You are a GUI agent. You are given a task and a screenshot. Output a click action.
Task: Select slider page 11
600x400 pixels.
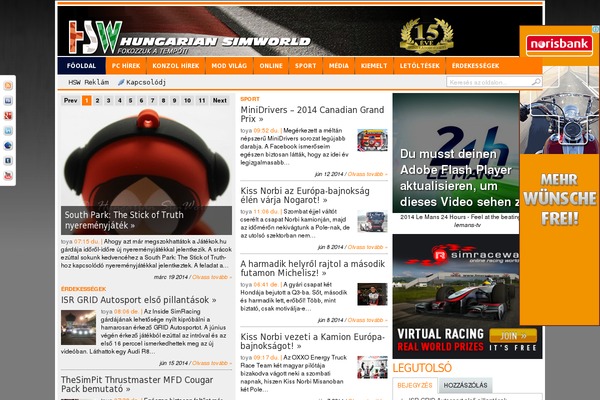(202, 100)
